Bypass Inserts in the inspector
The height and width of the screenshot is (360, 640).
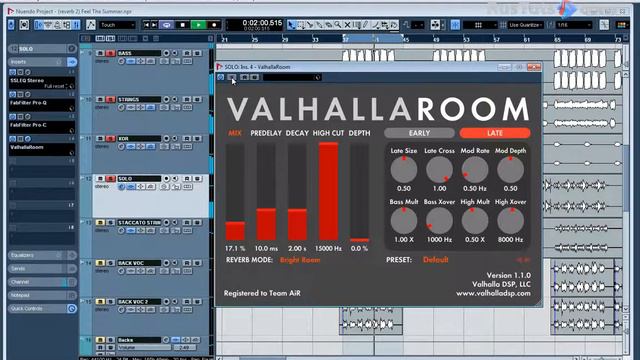click(60, 62)
